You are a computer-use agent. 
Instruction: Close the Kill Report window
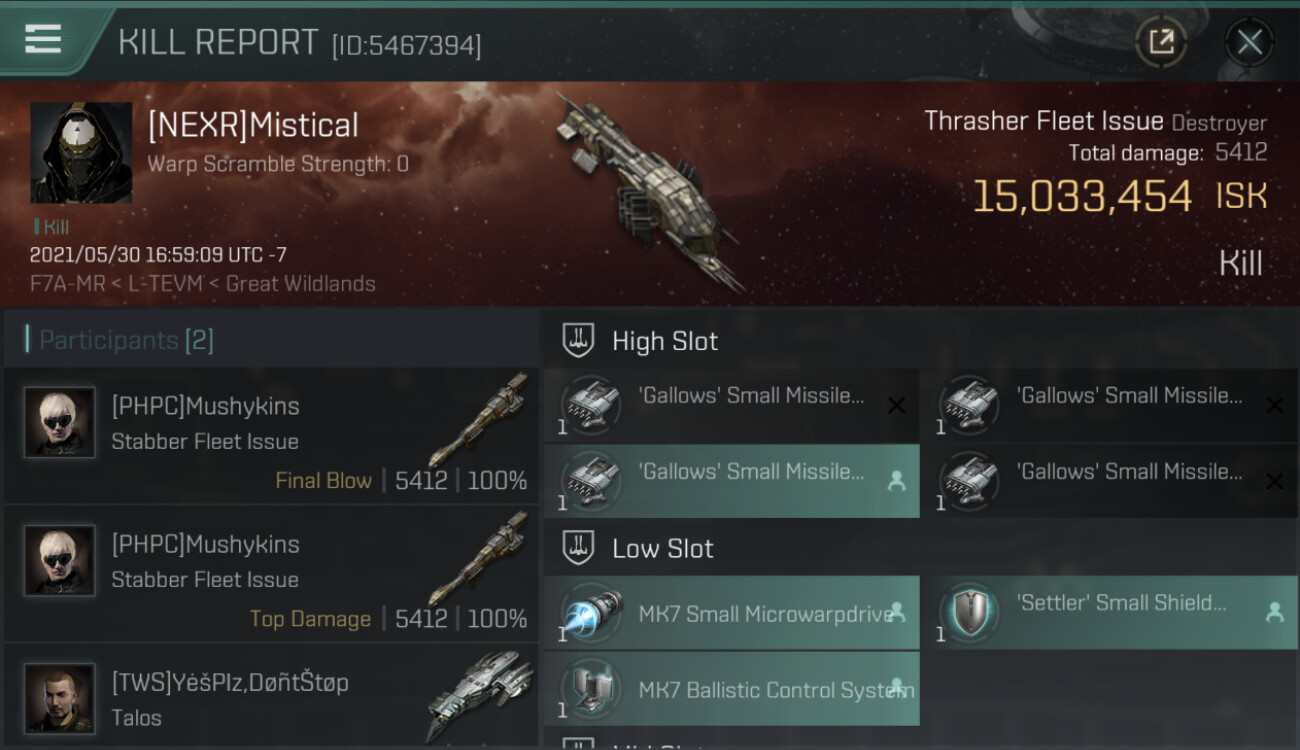tap(1249, 42)
